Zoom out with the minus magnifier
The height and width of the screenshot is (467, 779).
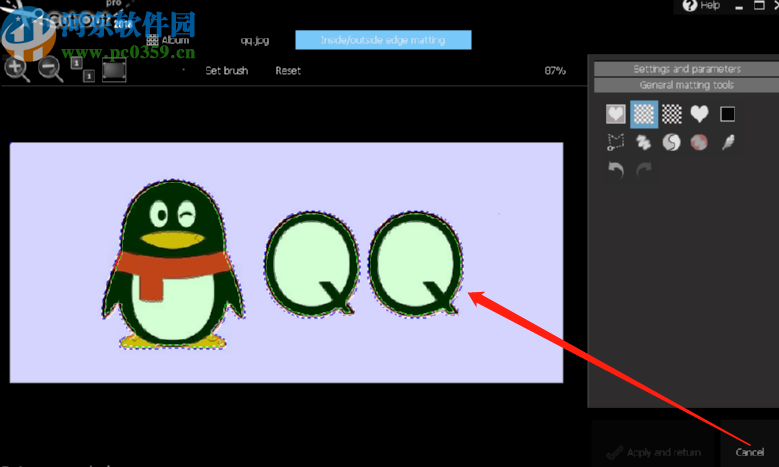tap(51, 69)
